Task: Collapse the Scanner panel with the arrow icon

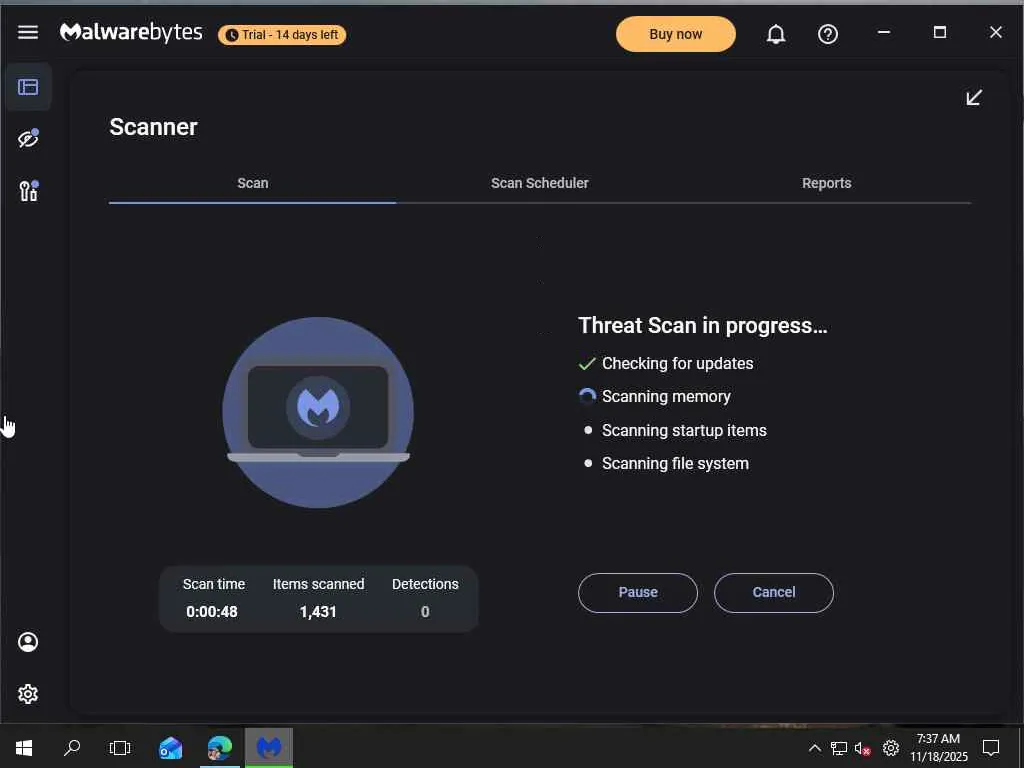Action: 974,97
